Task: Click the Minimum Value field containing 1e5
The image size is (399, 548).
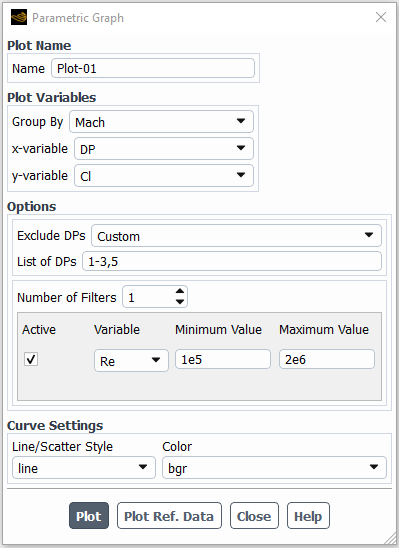Action: pyautogui.click(x=223, y=359)
